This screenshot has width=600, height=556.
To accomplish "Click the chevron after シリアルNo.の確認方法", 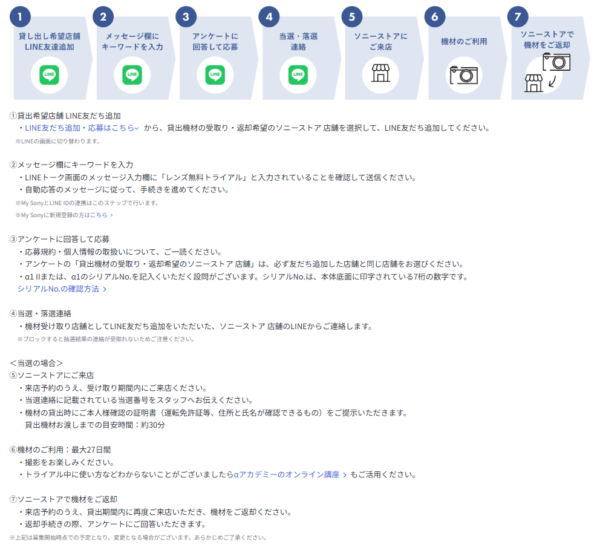I will tap(104, 290).
